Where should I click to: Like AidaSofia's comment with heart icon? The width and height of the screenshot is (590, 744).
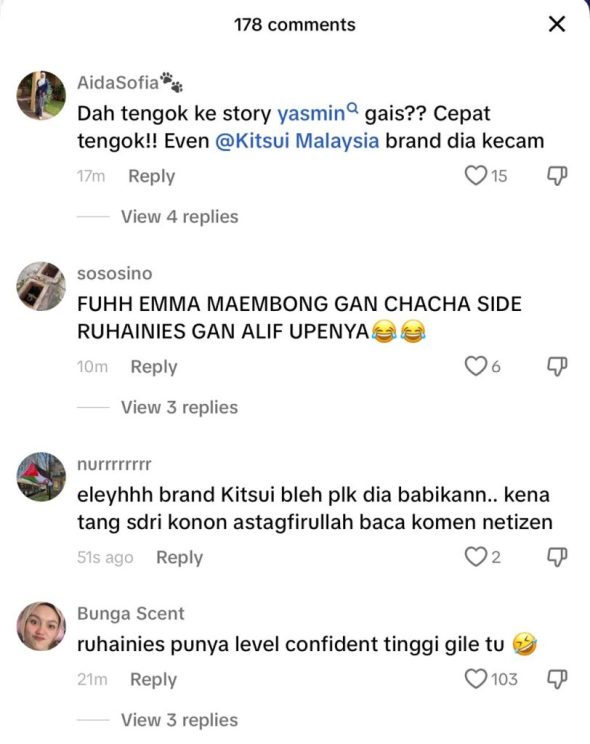tap(476, 176)
